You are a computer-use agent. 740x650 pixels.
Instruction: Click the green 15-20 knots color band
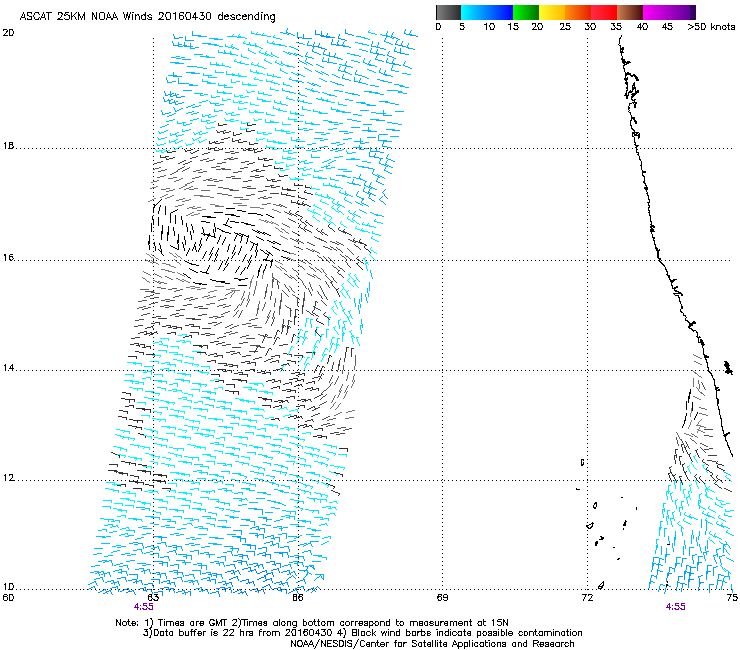(x=525, y=12)
